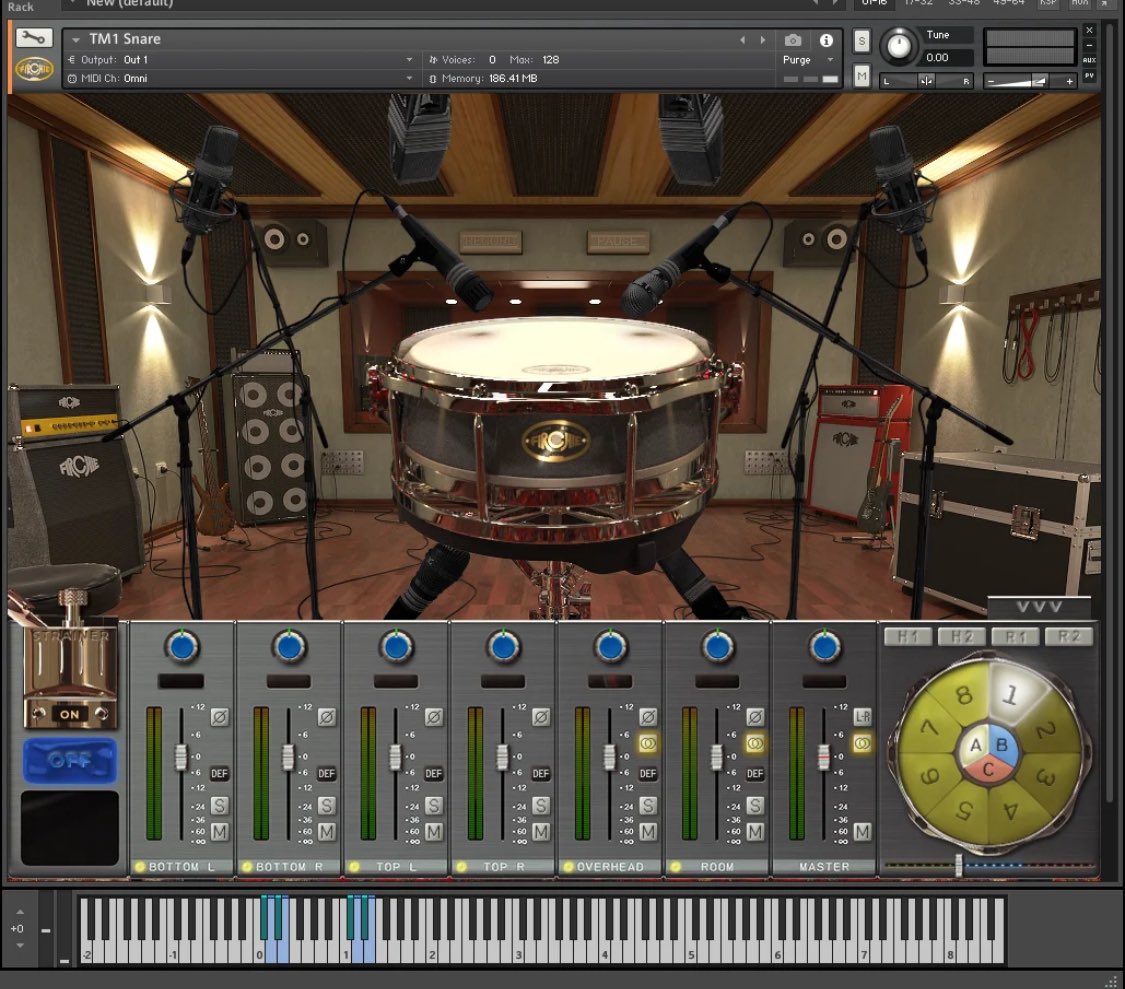Solo the OVERHEAD channel
The height and width of the screenshot is (989, 1125).
tap(648, 806)
